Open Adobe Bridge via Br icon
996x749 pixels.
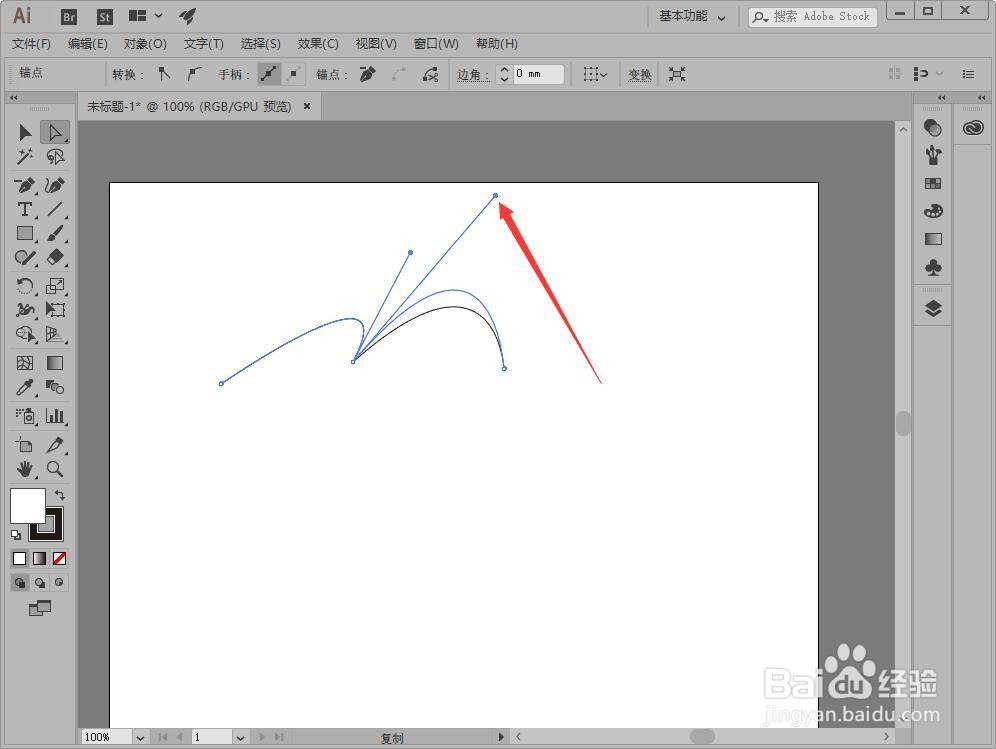pos(69,17)
